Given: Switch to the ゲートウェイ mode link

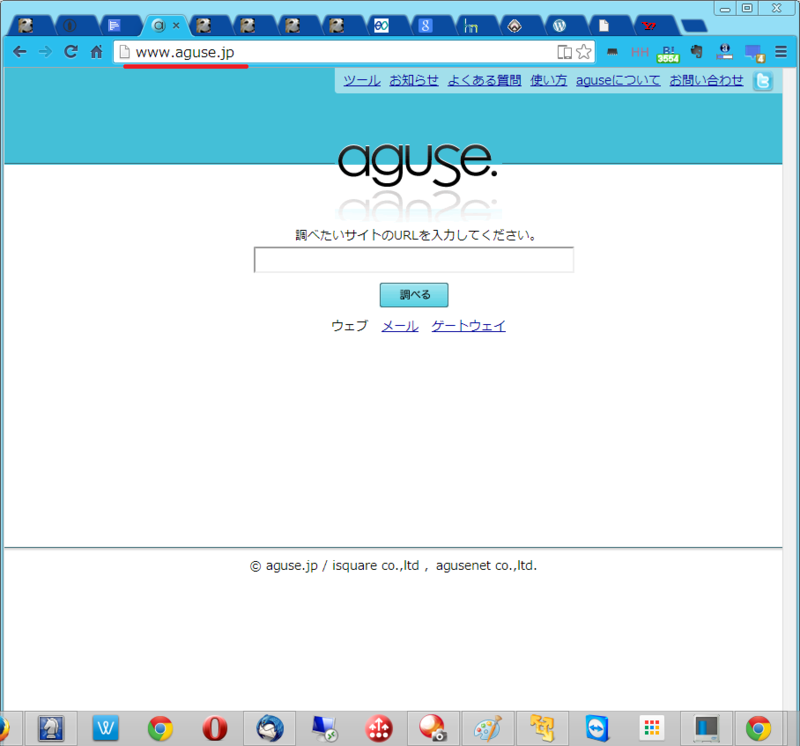Looking at the screenshot, I should (468, 326).
